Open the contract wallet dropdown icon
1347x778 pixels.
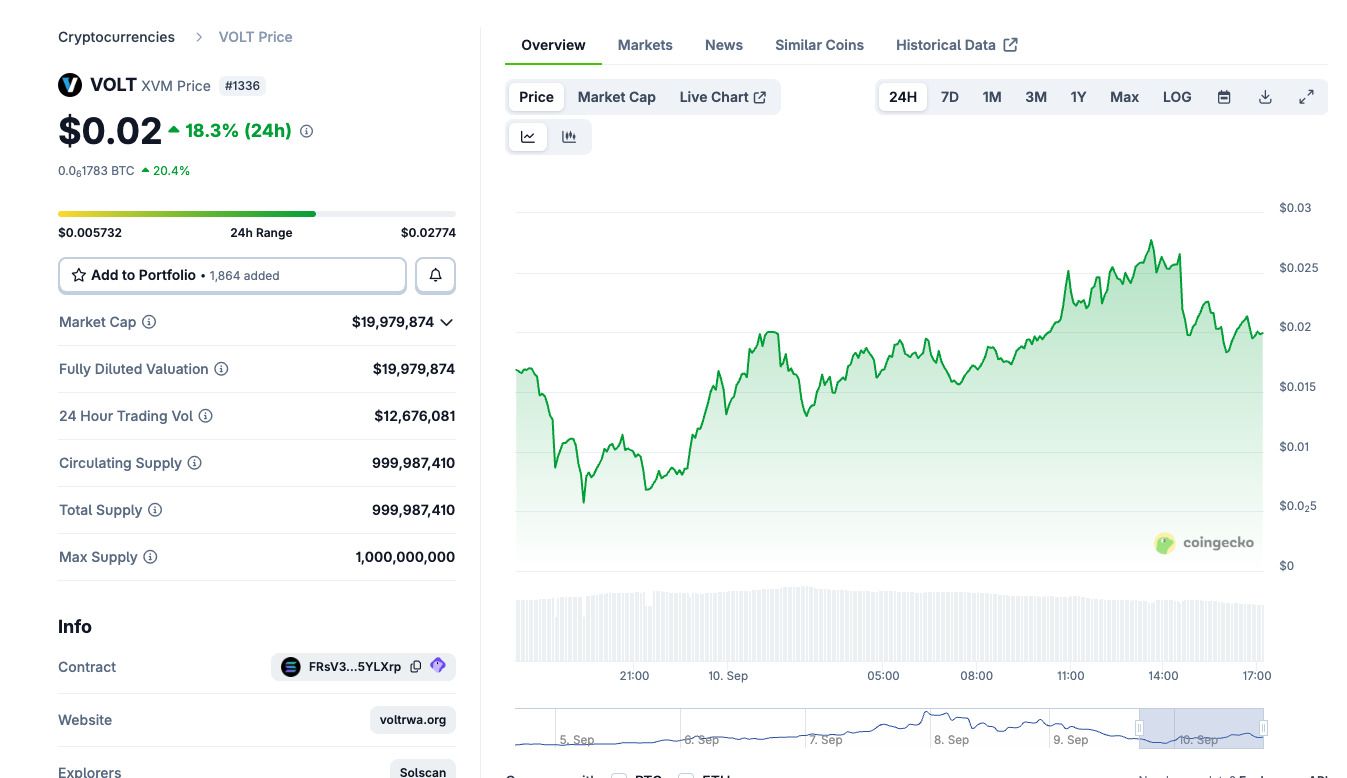pos(438,666)
